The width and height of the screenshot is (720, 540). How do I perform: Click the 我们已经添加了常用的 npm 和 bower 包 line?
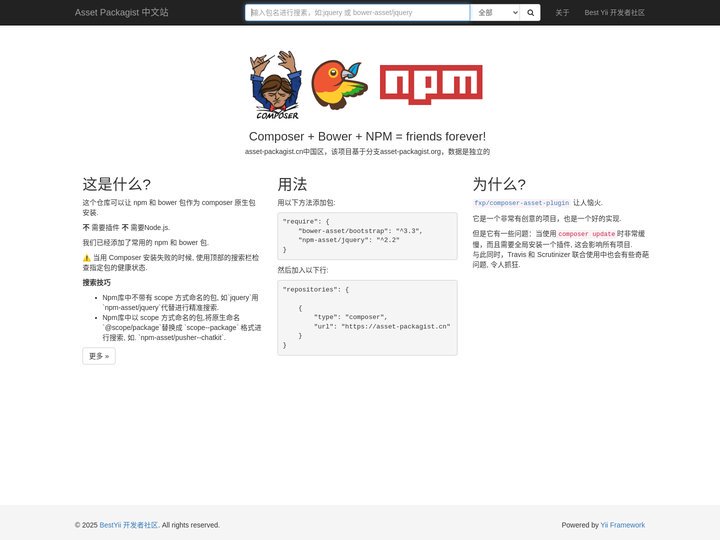146,242
